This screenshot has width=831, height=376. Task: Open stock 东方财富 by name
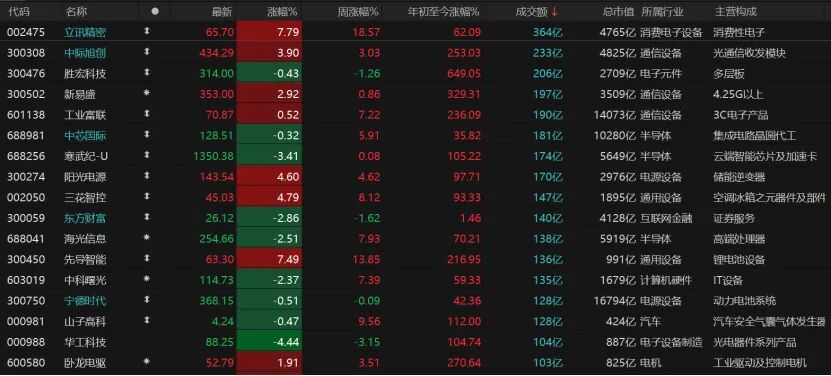tap(85, 218)
